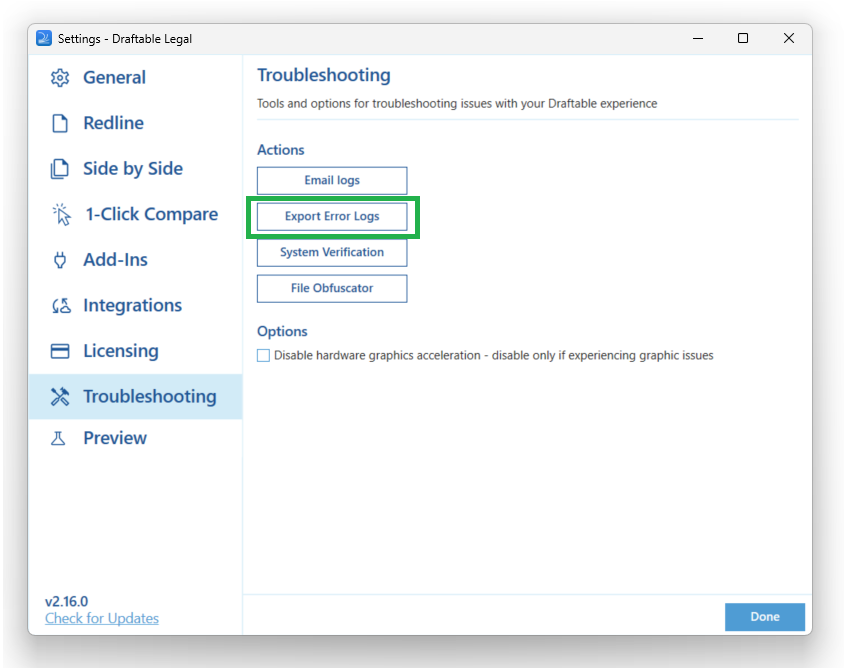Click Export Error Logs button
The width and height of the screenshot is (844, 668).
click(332, 216)
